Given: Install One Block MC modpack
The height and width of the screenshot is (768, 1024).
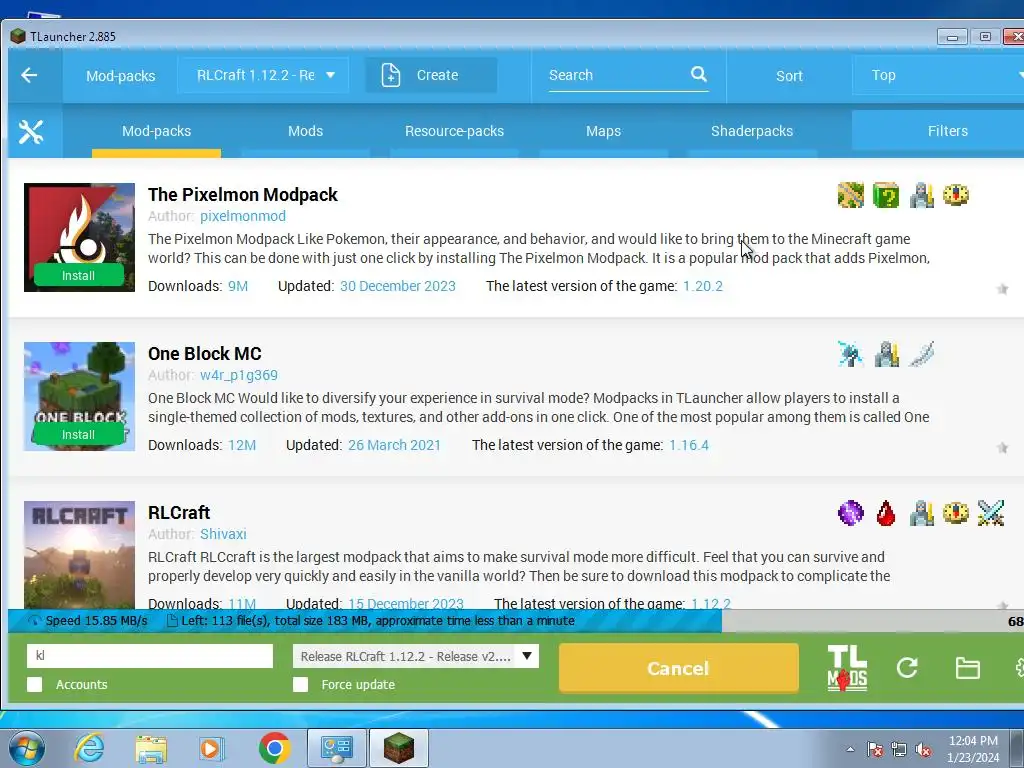Looking at the screenshot, I should [x=78, y=434].
